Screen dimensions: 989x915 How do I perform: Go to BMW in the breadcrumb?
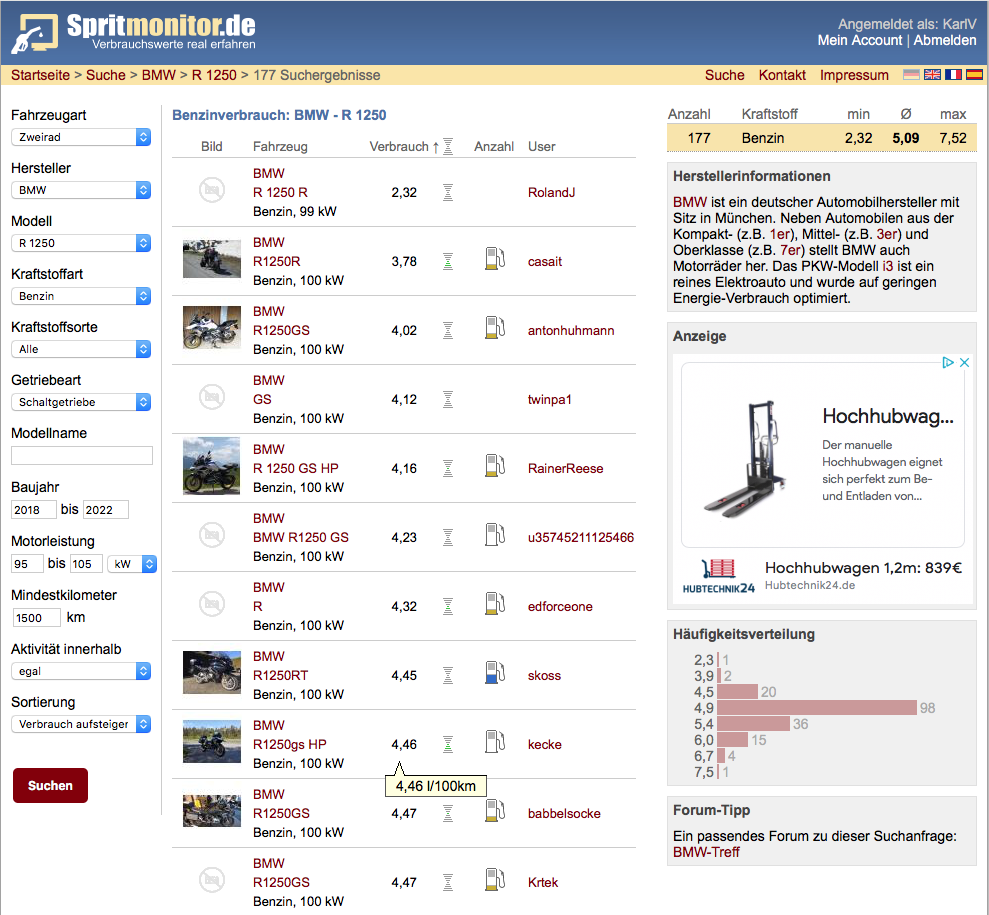coord(158,75)
